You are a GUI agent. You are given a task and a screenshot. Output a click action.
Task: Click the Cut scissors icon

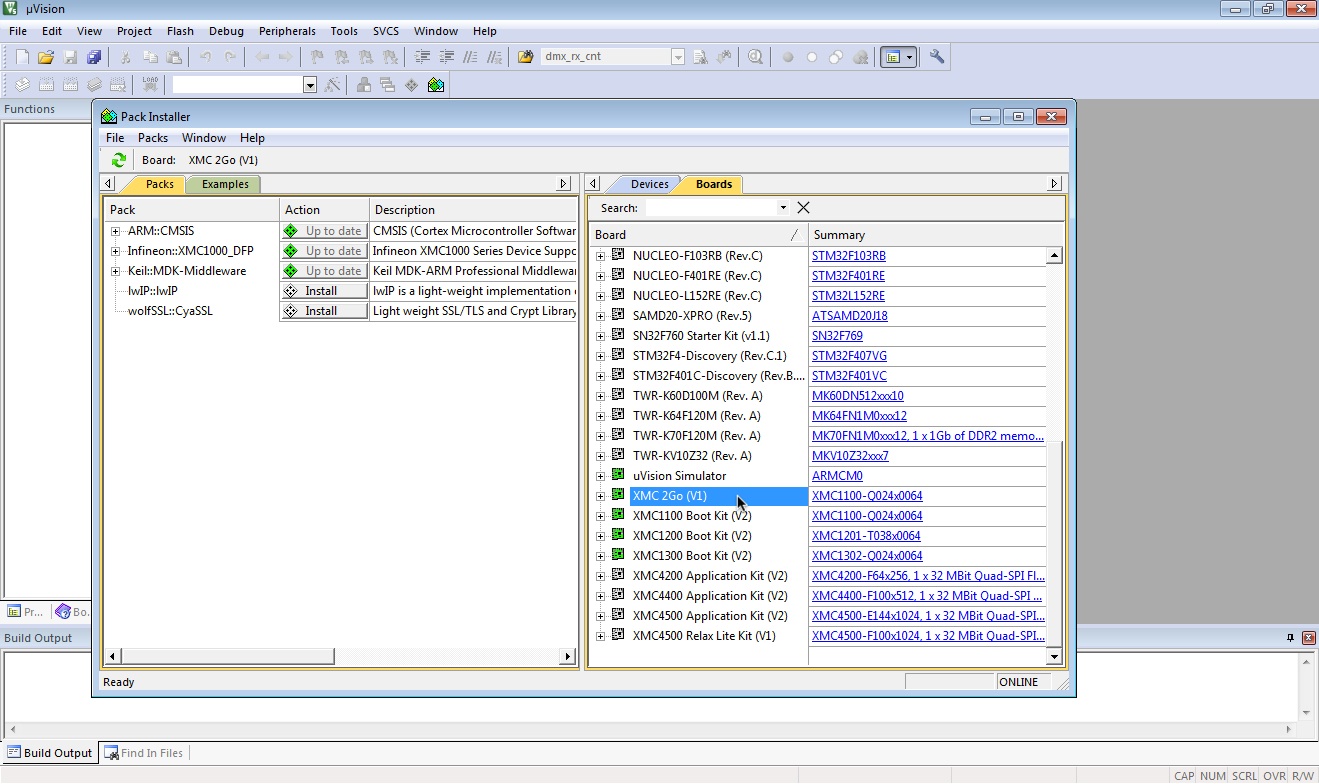pos(126,57)
